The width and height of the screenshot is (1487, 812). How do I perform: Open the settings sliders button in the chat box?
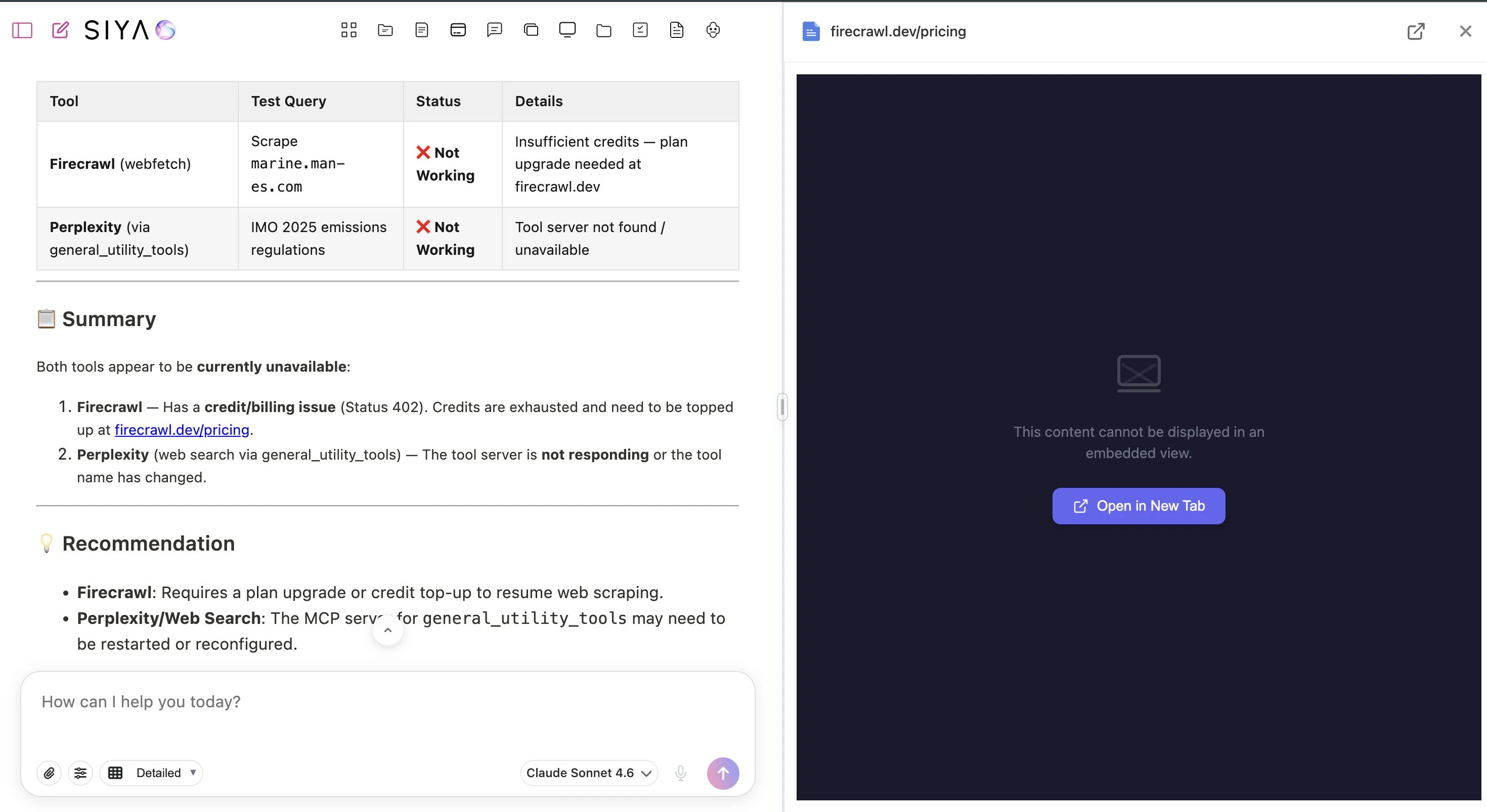(x=80, y=773)
